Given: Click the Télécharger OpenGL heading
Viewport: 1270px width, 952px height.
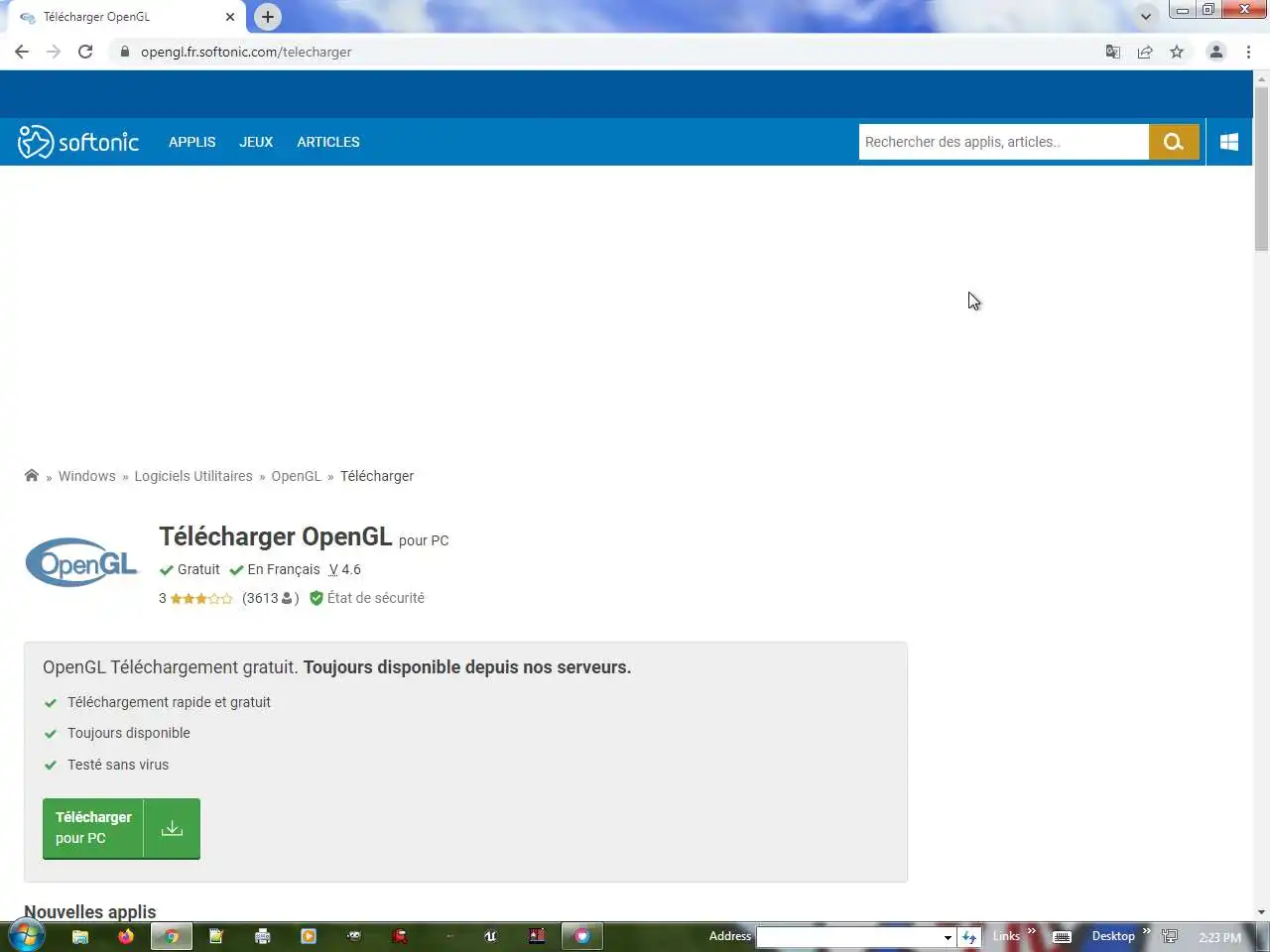Looking at the screenshot, I should pyautogui.click(x=276, y=536).
